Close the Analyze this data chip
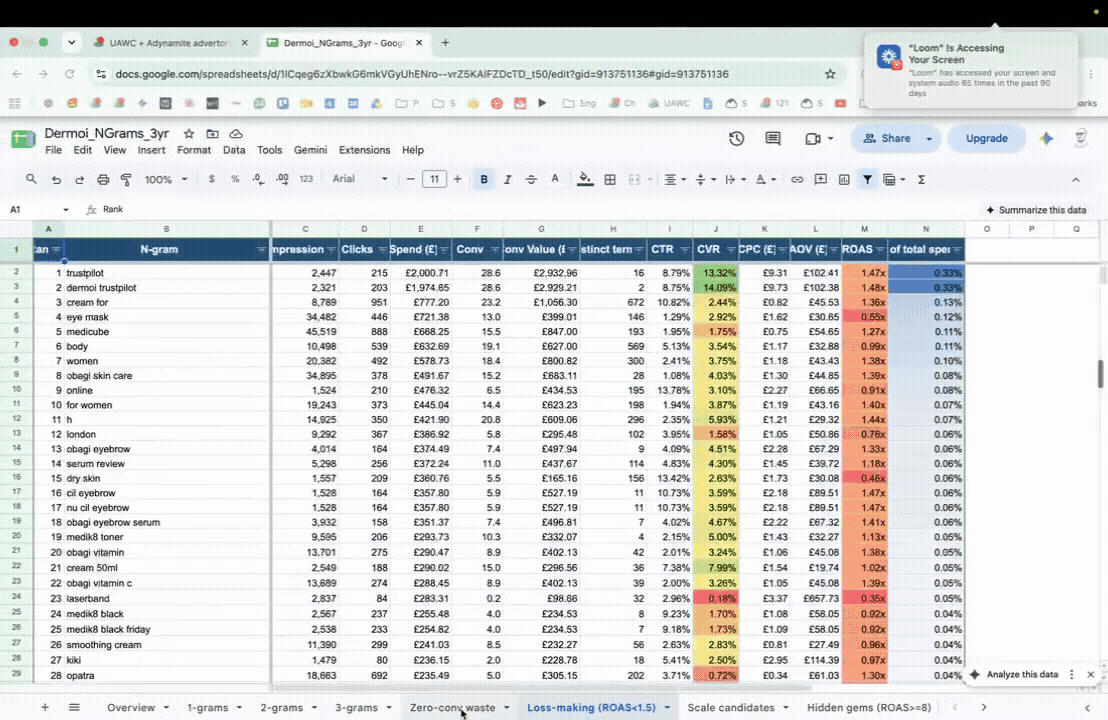 point(1090,675)
